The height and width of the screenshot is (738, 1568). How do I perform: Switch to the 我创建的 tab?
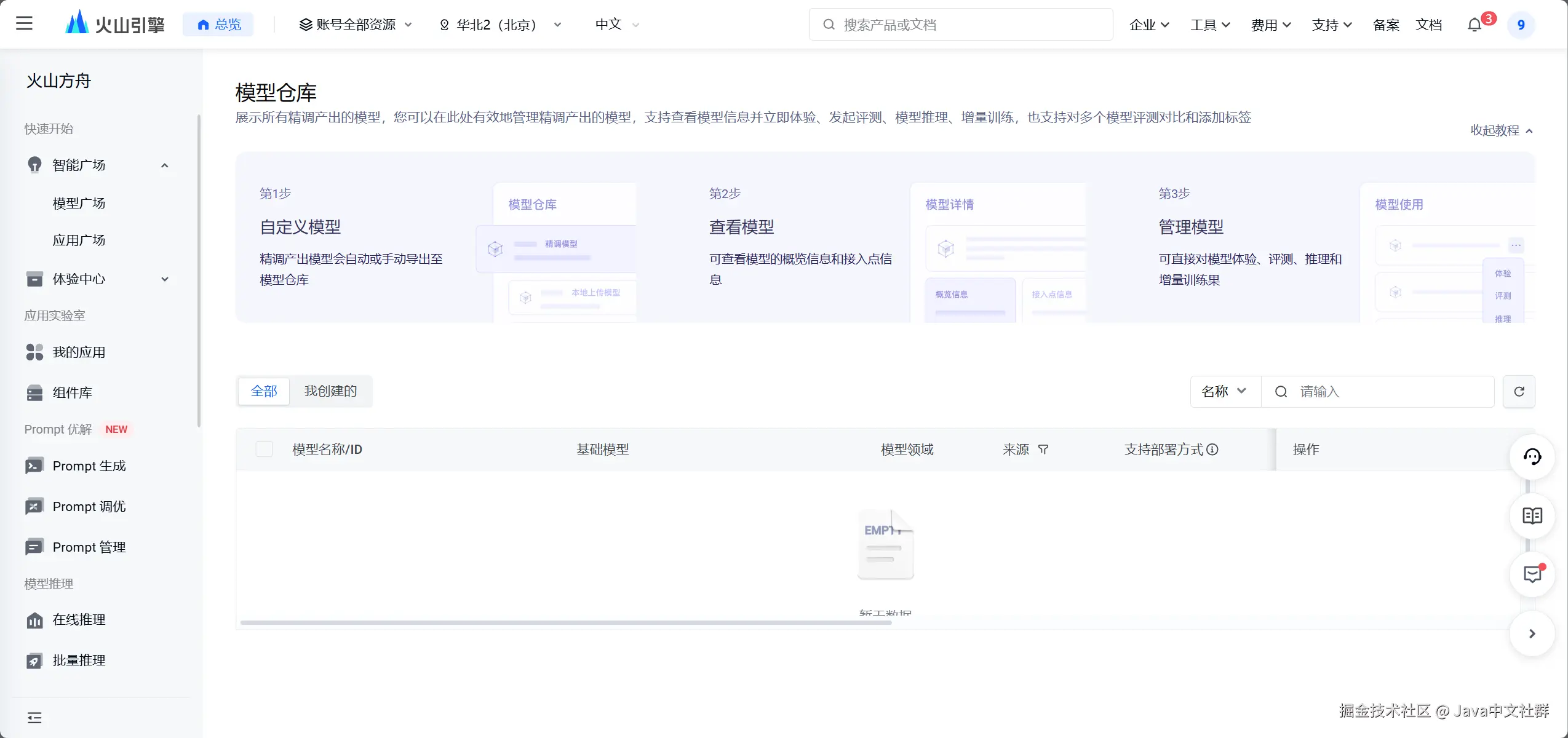click(330, 391)
